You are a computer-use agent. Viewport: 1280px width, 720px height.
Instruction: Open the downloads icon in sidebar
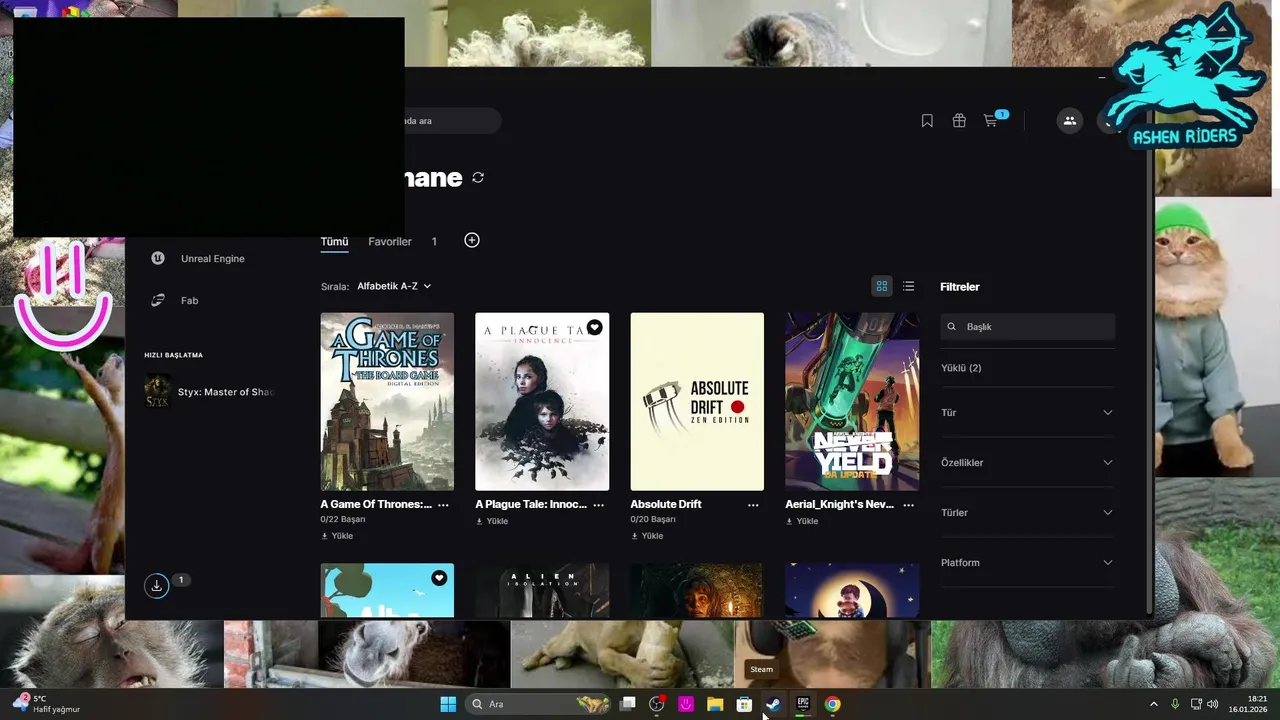[157, 586]
